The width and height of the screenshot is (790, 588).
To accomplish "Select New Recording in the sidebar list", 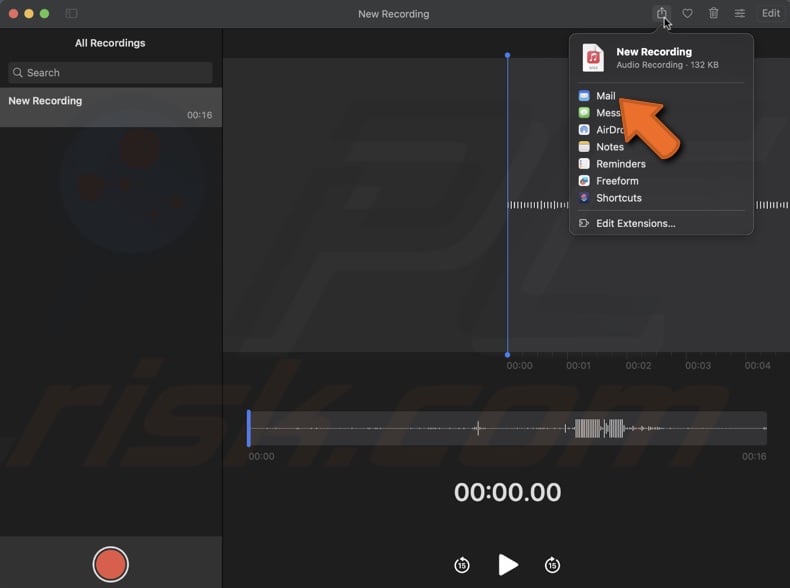I will click(110, 107).
